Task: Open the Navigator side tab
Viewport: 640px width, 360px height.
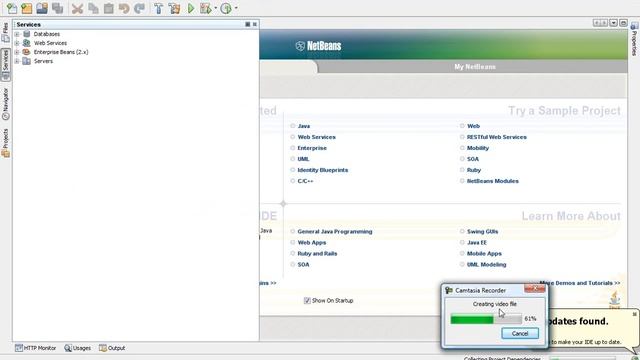Action: click(x=5, y=104)
